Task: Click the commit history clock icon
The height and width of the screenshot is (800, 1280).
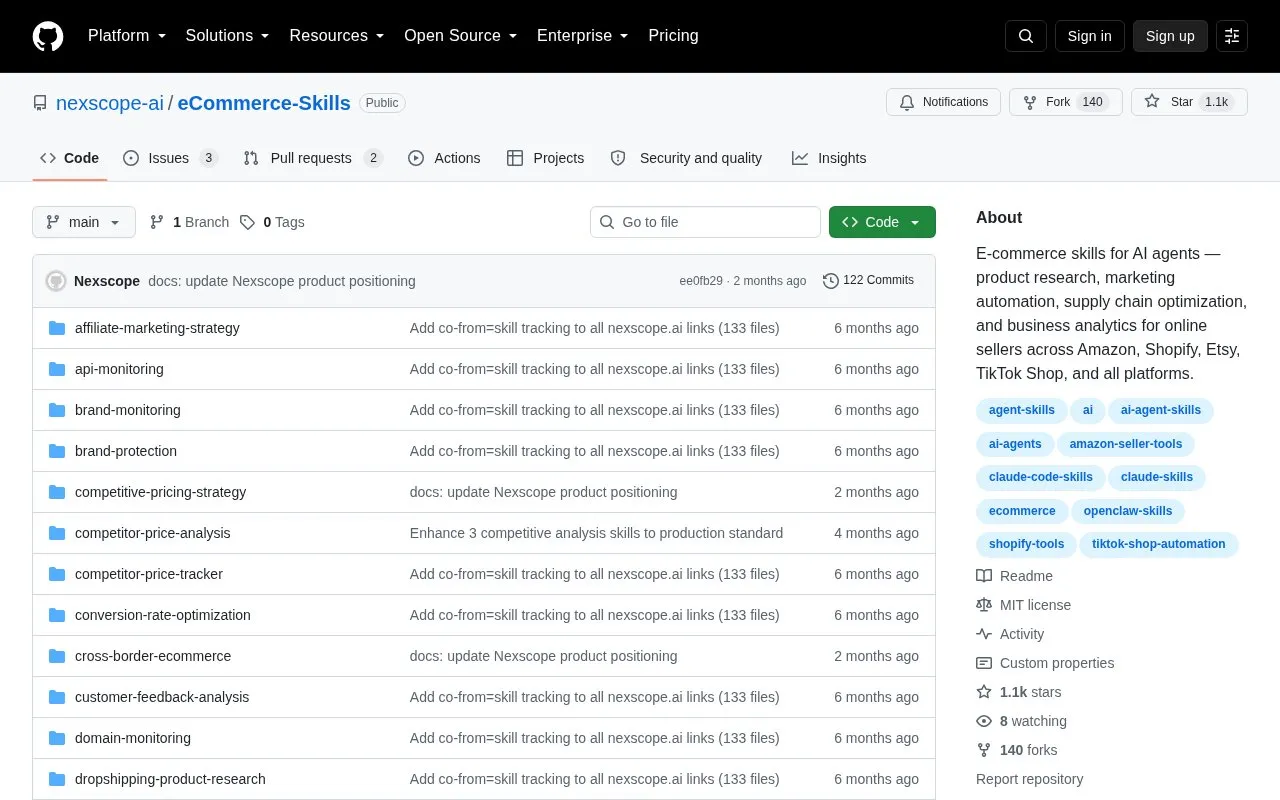Action: [x=831, y=281]
